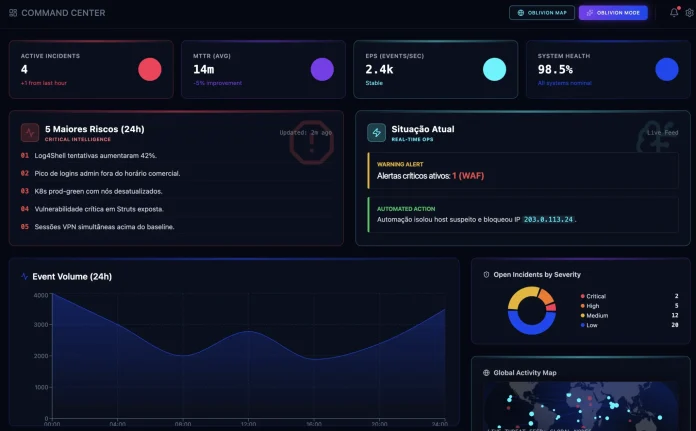The width and height of the screenshot is (696, 431).
Task: Click the Active Incidents value 4
Action: [24, 69]
